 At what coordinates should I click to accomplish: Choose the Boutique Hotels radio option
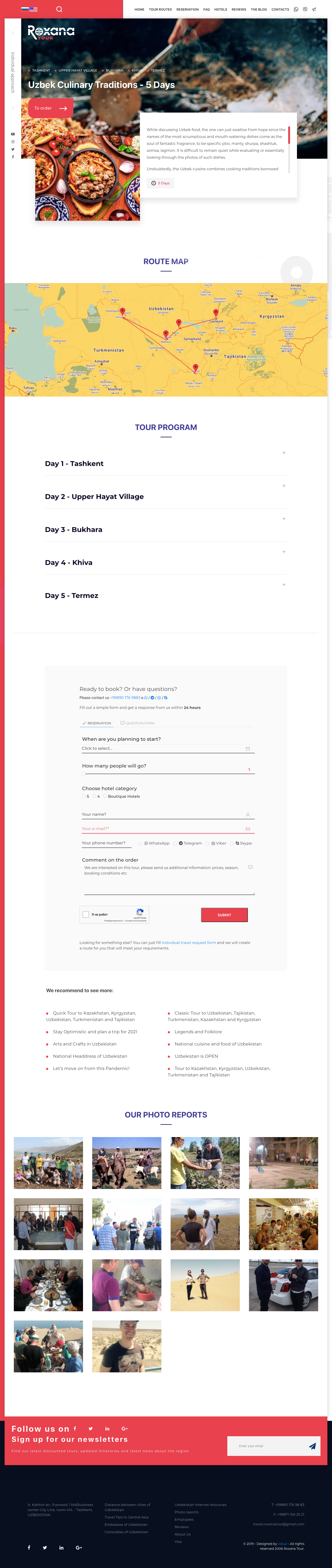pyautogui.click(x=105, y=796)
